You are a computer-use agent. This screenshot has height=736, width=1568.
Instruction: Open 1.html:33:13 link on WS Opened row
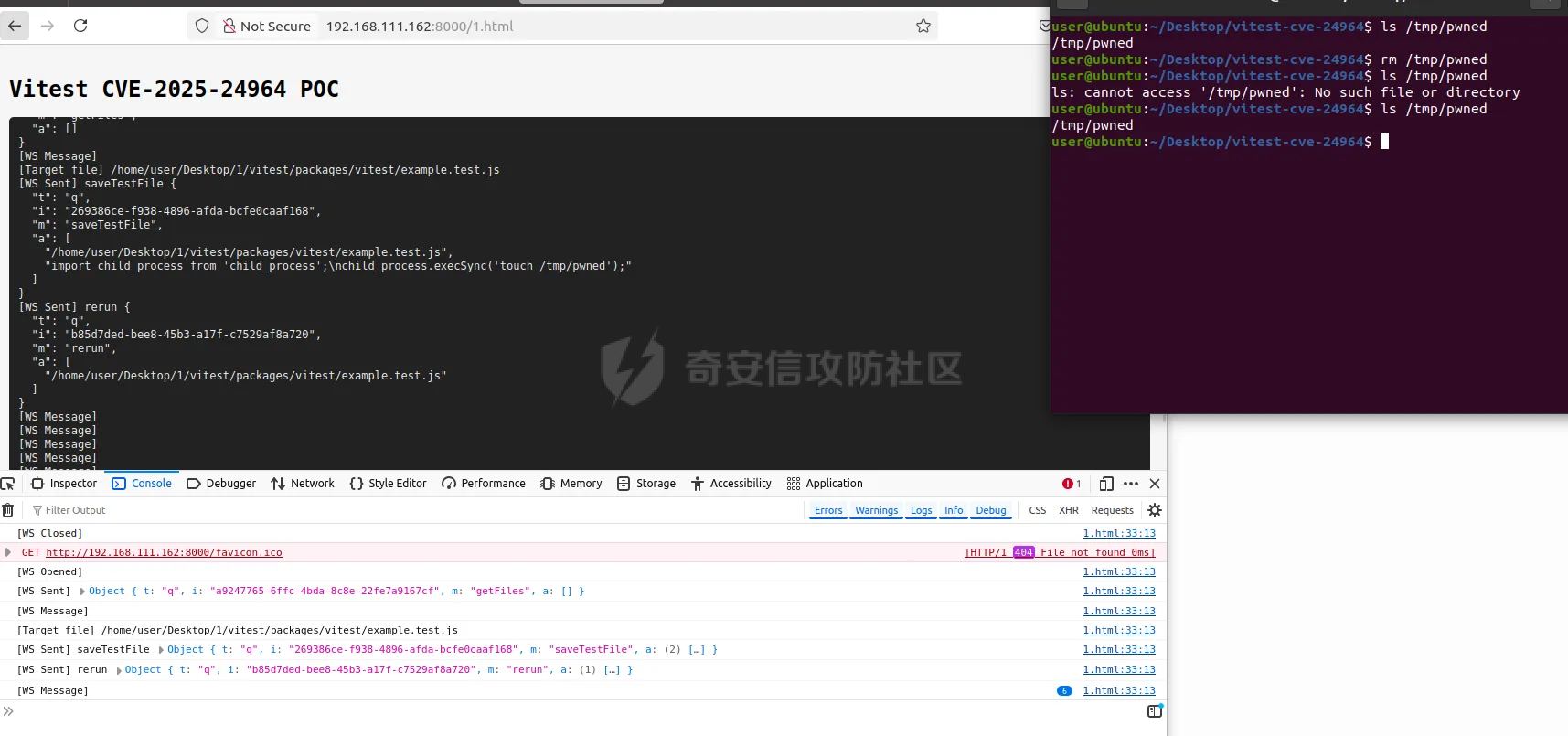(1119, 571)
